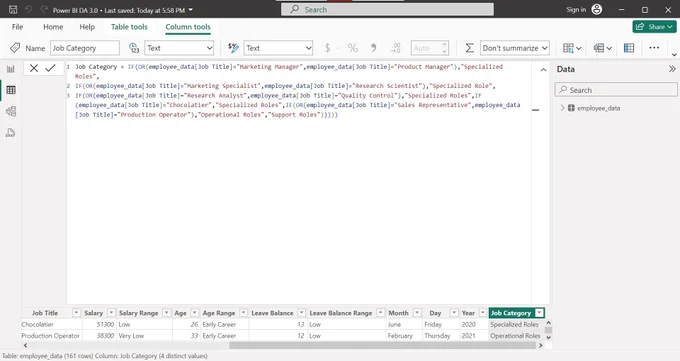Screen dimensions: 680x361
Task: Click the currency format dollar icon
Action: (327, 48)
